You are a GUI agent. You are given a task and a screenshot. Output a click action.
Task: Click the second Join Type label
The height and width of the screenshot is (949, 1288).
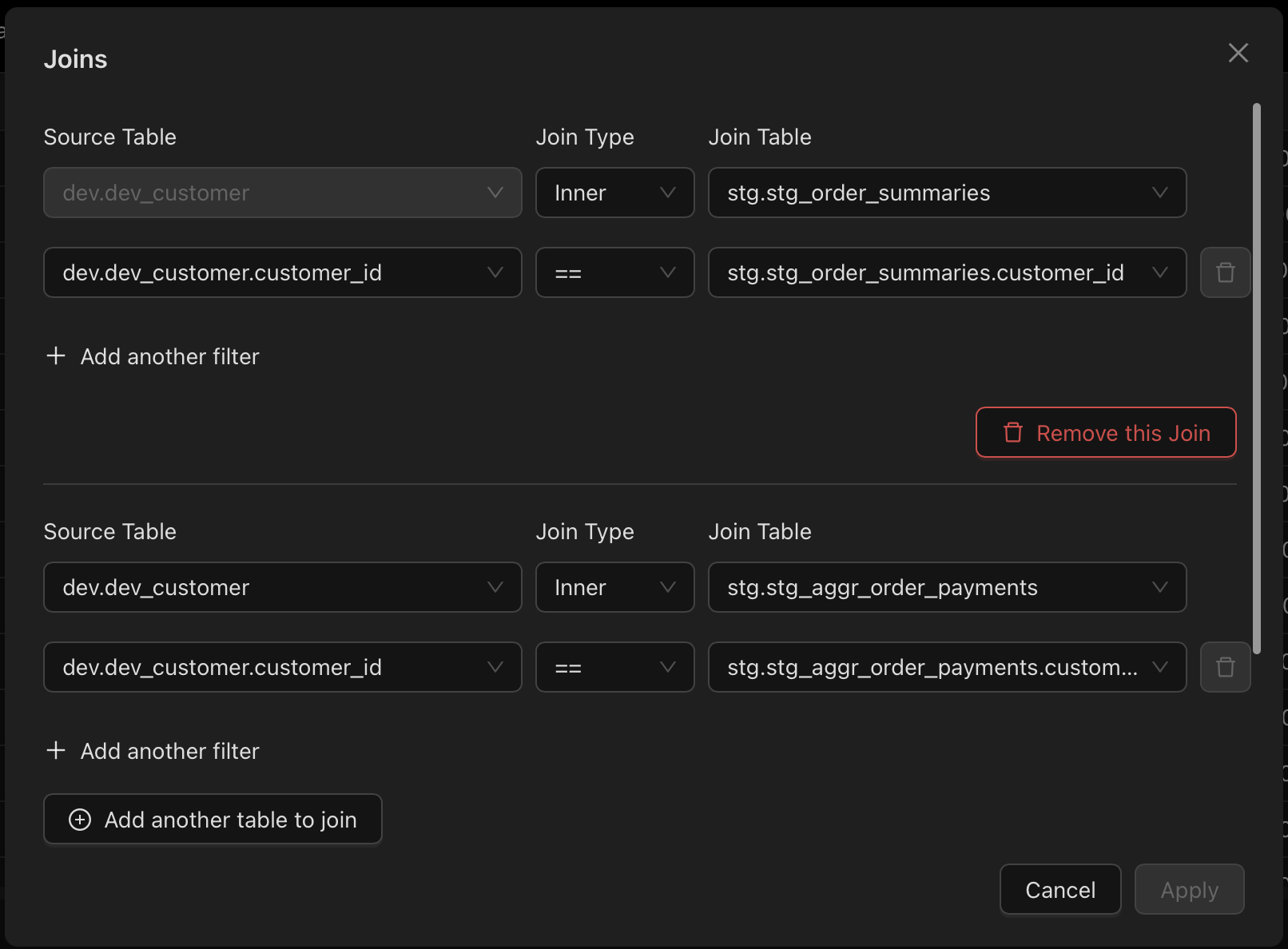[585, 532]
